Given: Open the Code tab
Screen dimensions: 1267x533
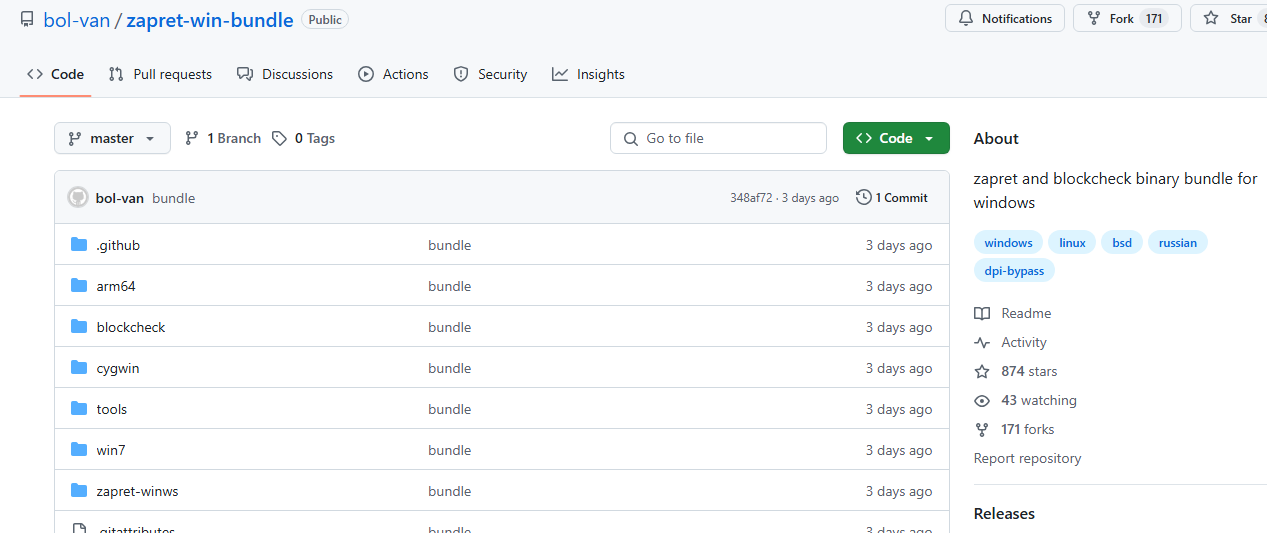Looking at the screenshot, I should click(x=56, y=74).
